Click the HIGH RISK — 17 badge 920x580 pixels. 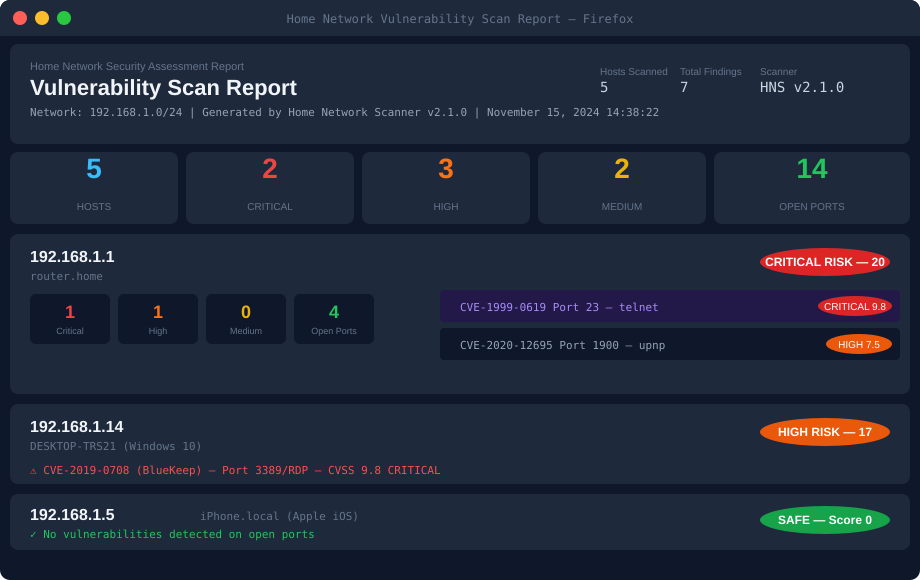[825, 432]
